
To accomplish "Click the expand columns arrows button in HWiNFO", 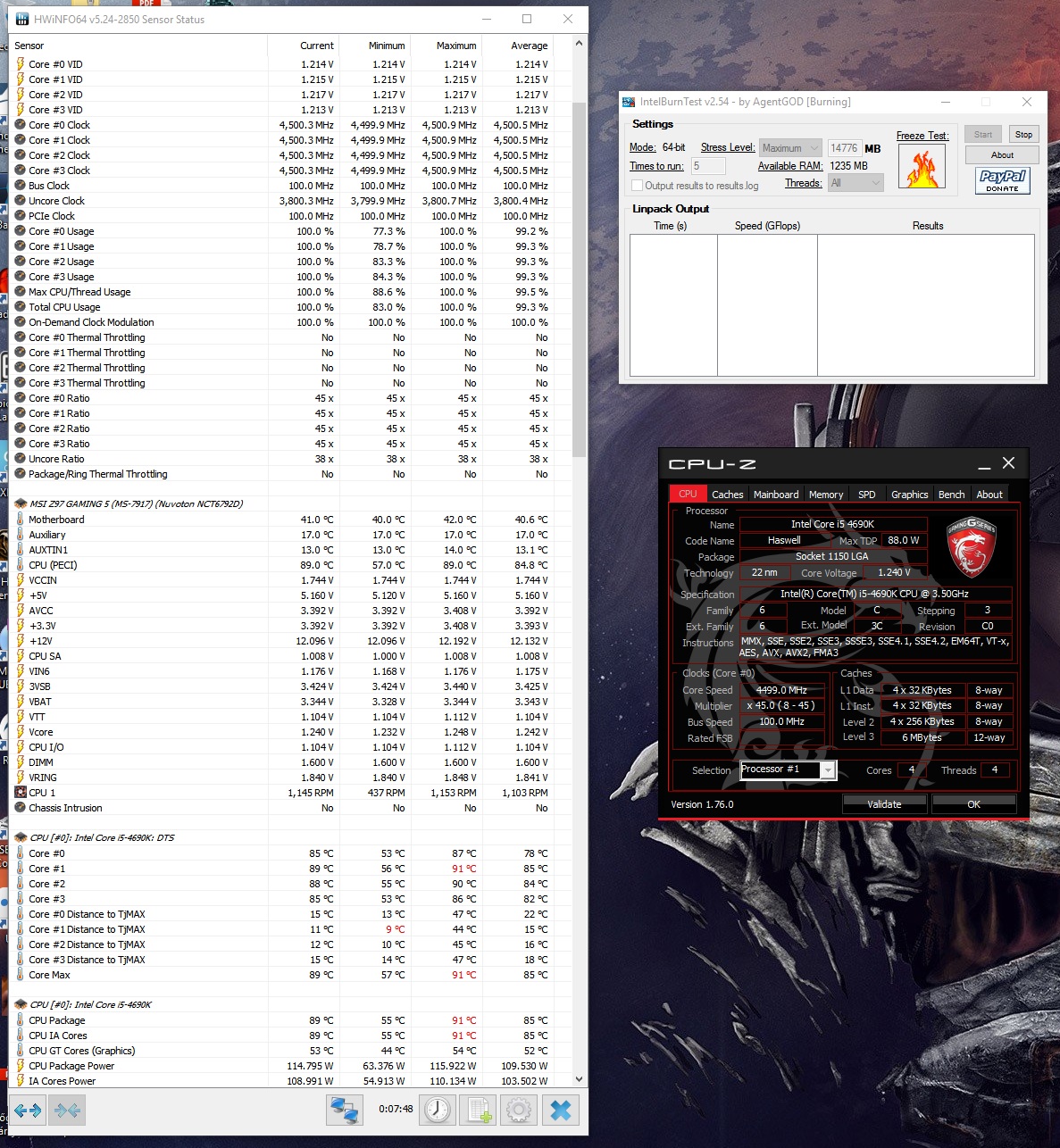I will coord(27,1111).
